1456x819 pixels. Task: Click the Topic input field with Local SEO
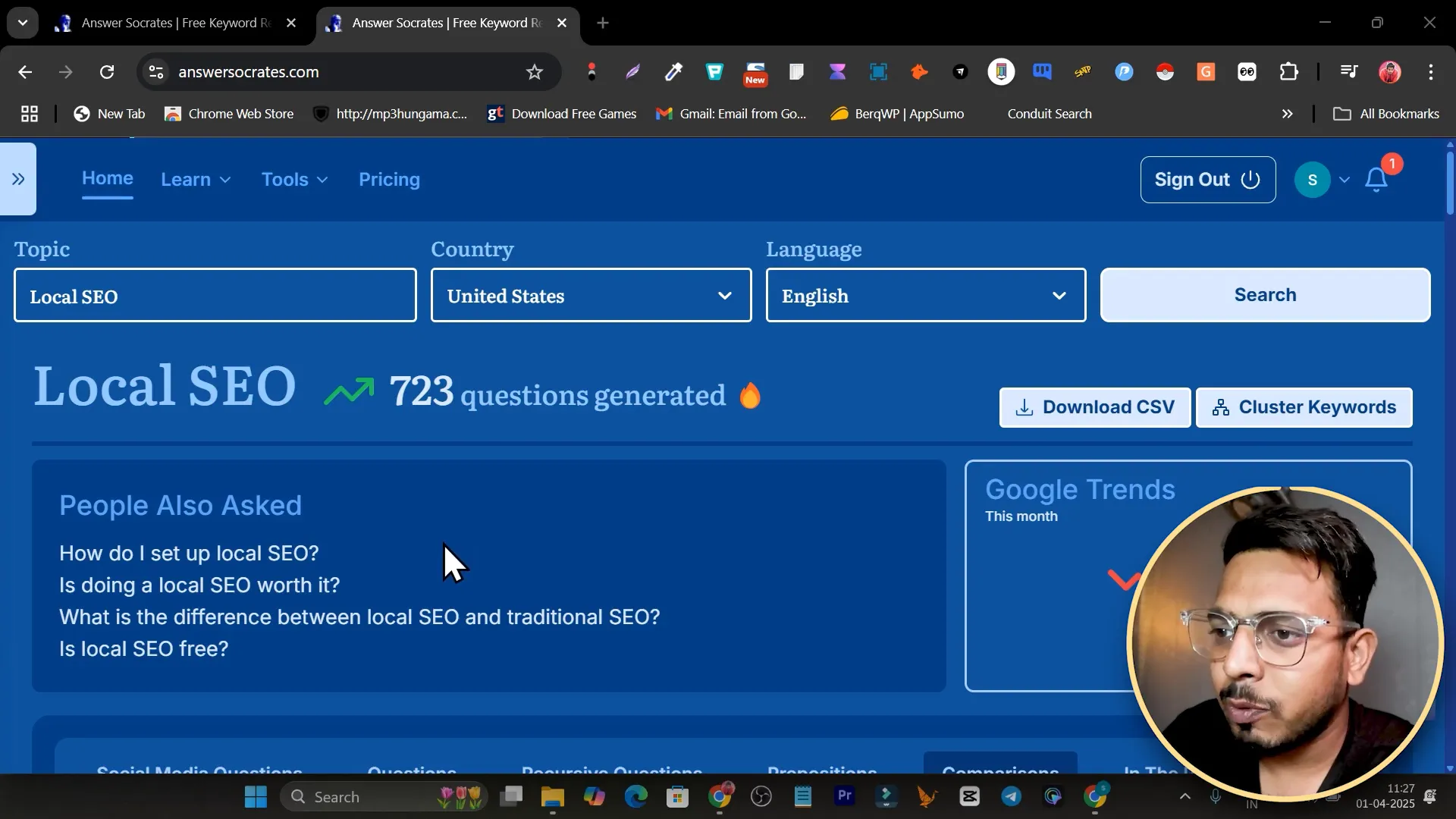click(x=215, y=296)
